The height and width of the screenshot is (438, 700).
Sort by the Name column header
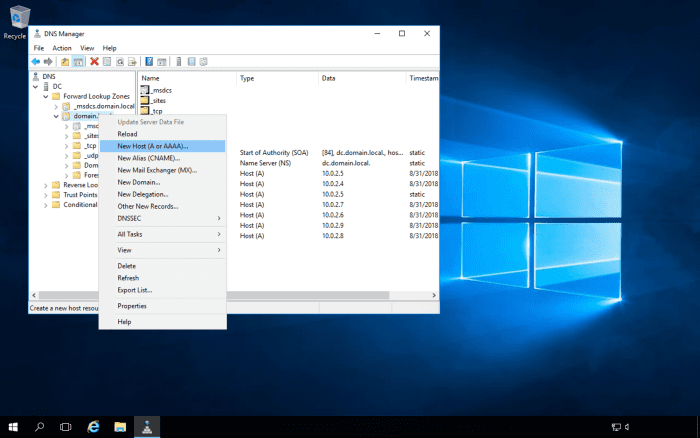(187, 78)
